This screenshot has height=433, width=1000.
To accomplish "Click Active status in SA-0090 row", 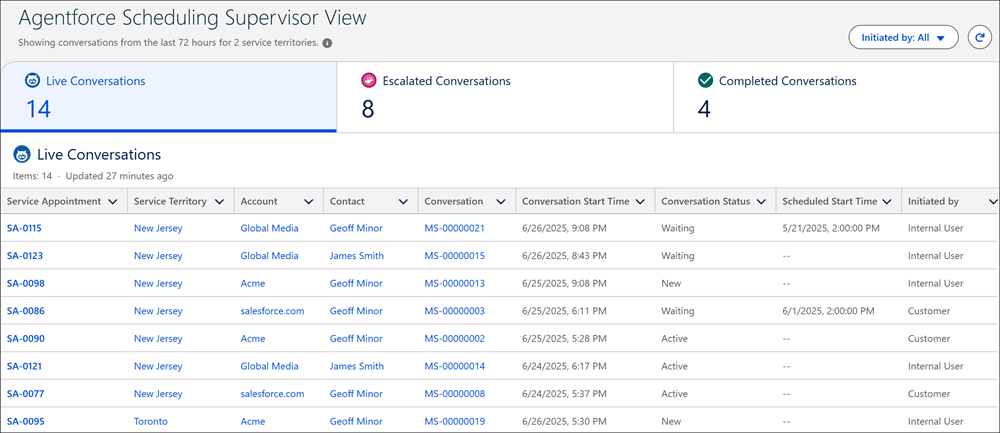I will click(x=675, y=339).
